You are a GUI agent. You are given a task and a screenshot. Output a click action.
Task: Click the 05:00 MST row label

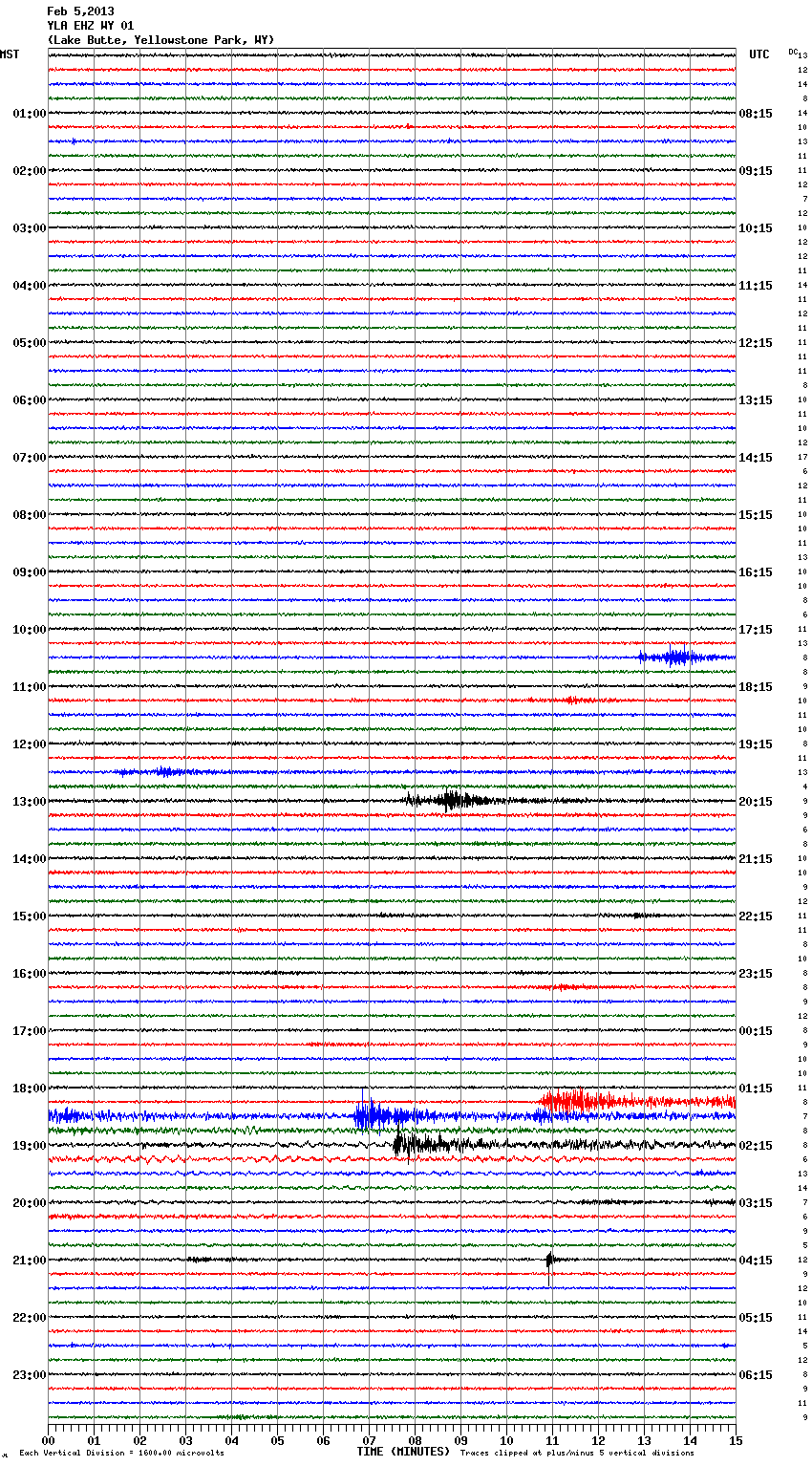click(x=30, y=343)
